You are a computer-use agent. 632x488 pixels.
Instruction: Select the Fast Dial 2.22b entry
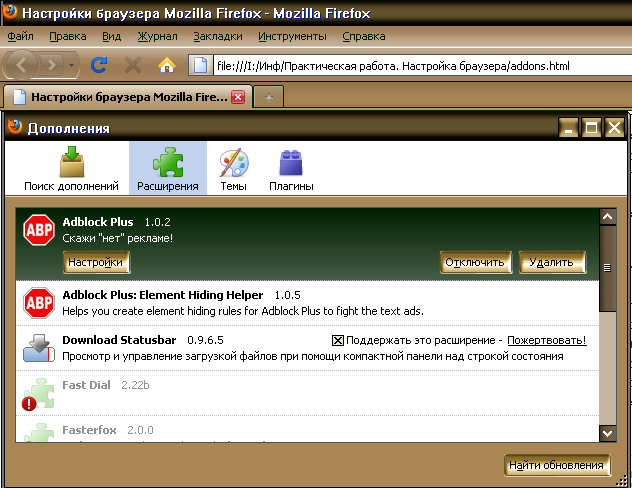pyautogui.click(x=308, y=393)
